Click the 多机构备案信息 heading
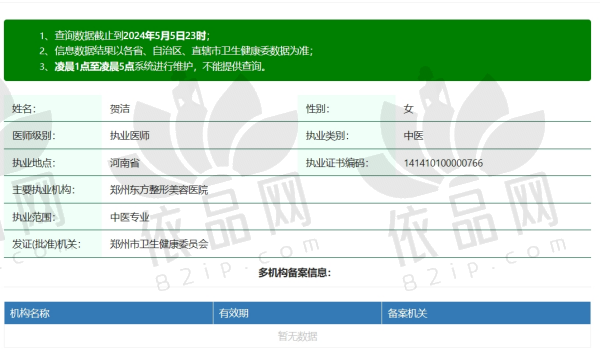The image size is (600, 361). click(294, 273)
